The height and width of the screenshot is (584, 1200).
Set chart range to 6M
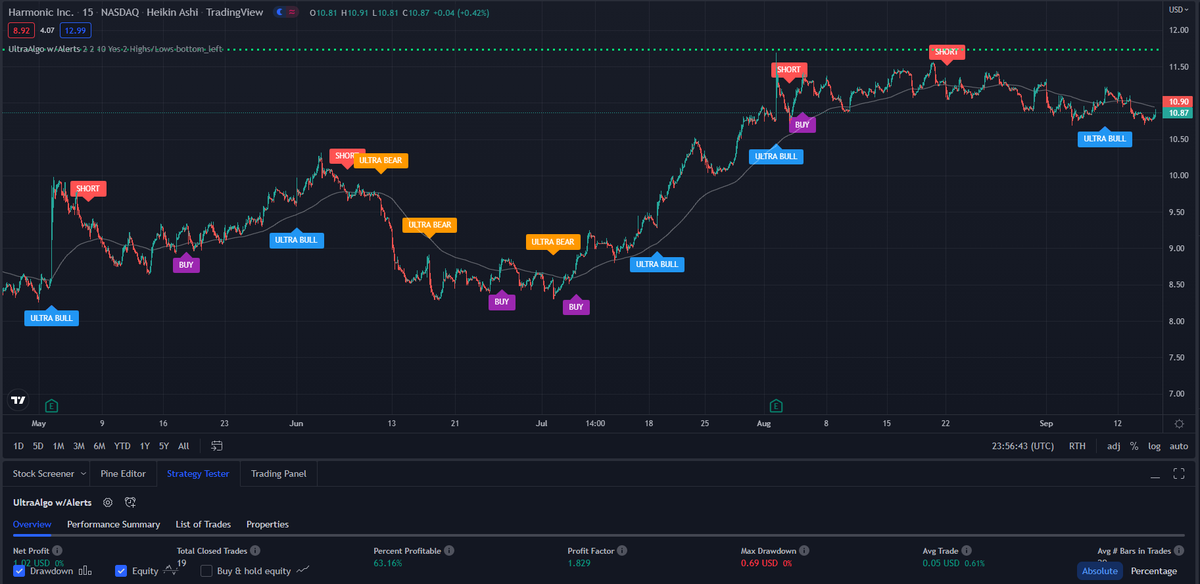point(99,446)
